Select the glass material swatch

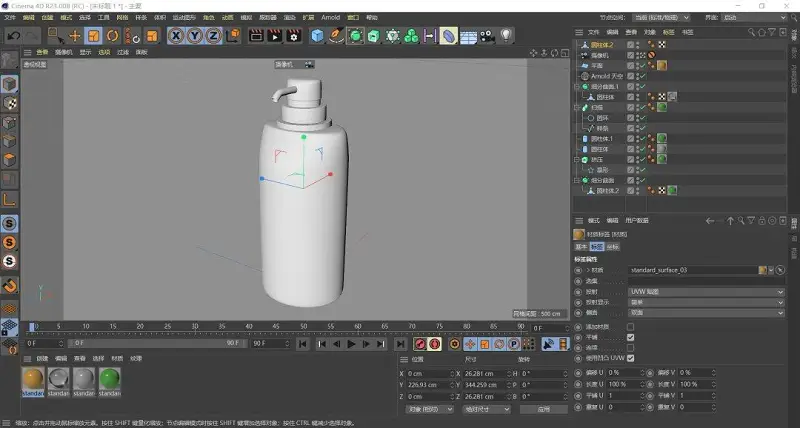pyautogui.click(x=59, y=379)
